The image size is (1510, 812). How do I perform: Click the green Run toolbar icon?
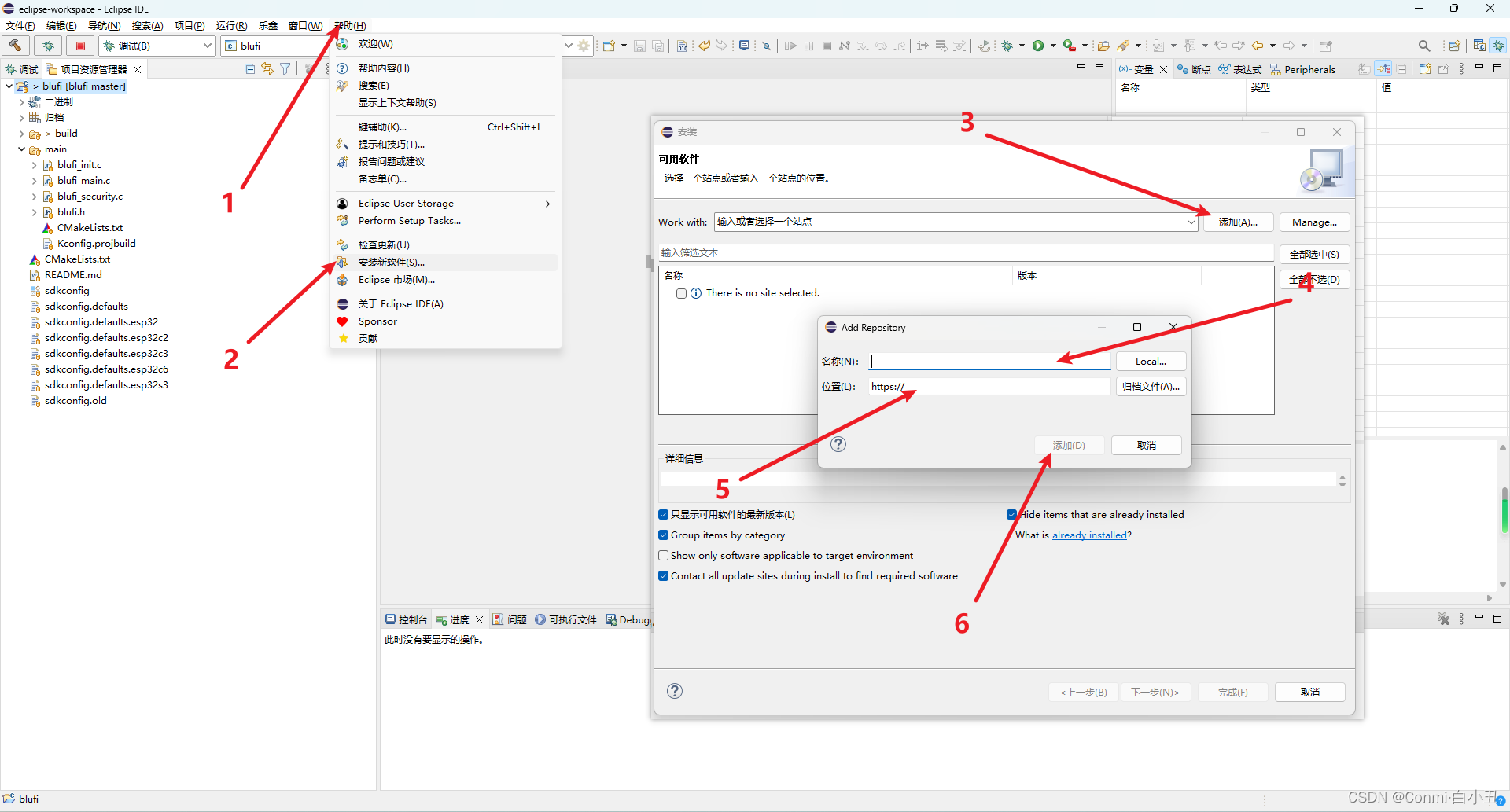coord(1040,46)
